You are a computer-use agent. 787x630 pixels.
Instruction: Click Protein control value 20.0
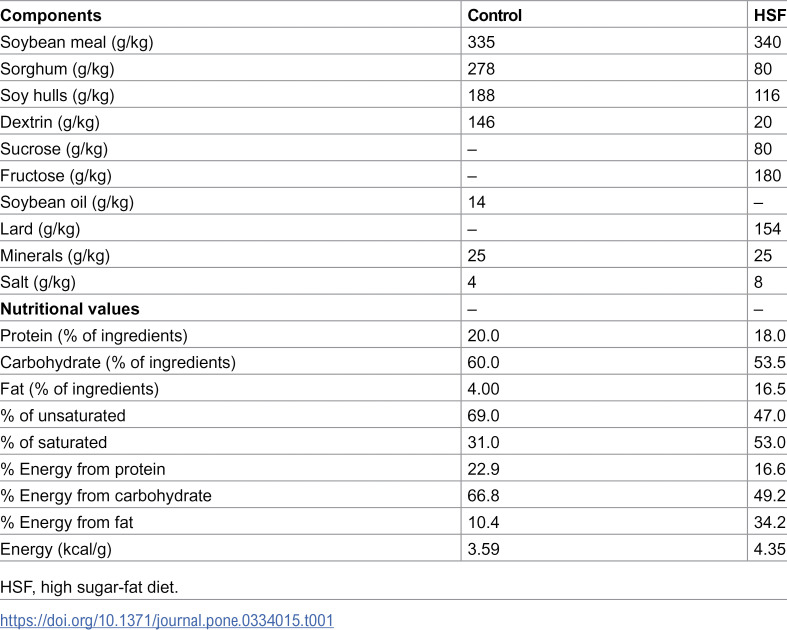point(483,335)
